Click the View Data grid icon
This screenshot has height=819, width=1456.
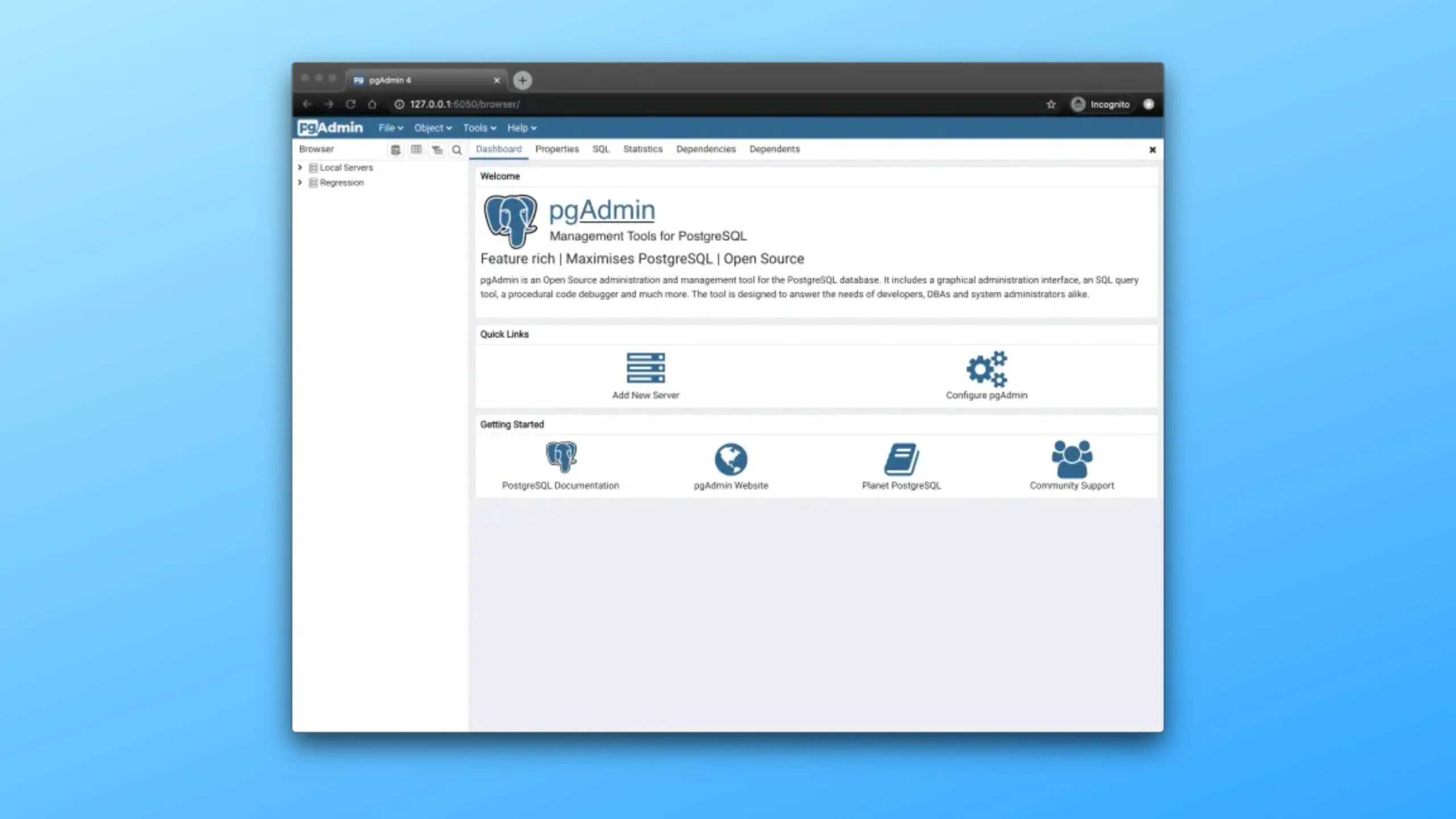pos(416,150)
